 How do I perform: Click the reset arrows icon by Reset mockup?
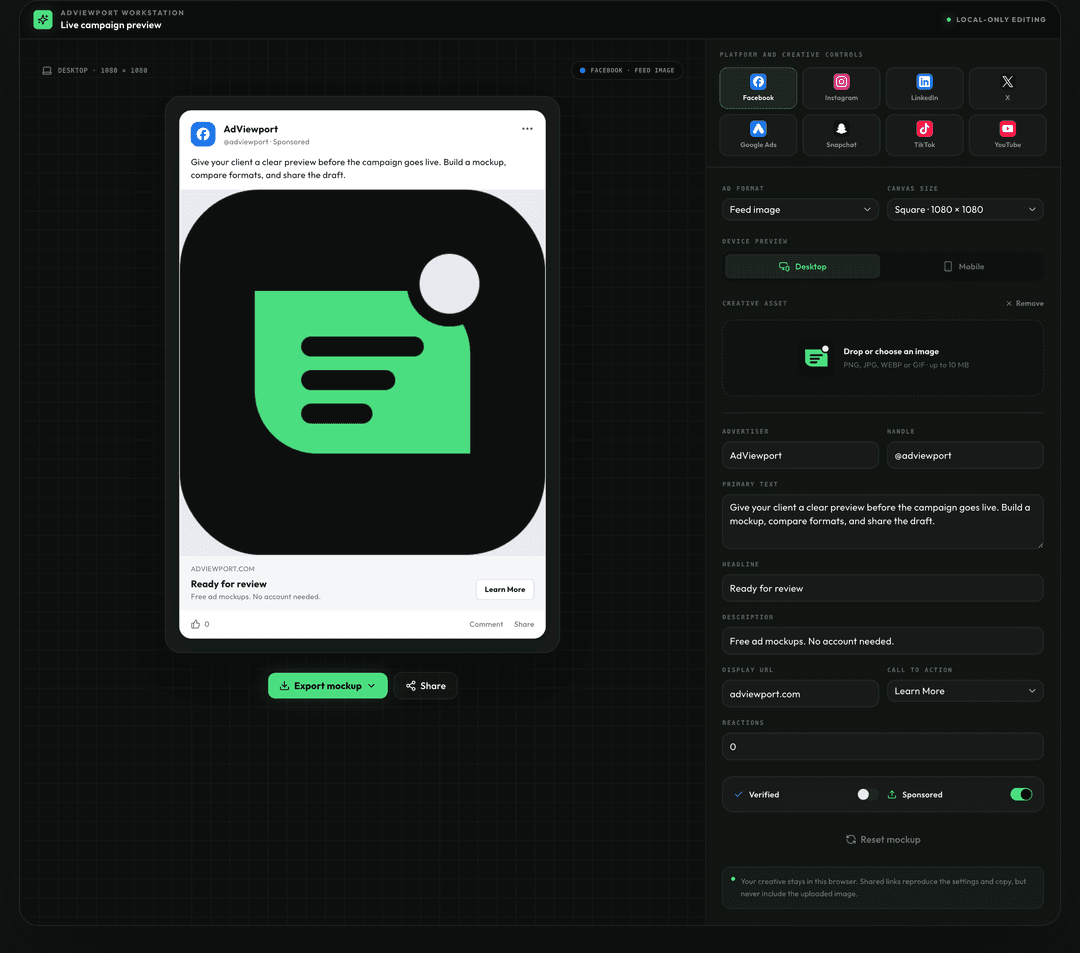point(851,839)
